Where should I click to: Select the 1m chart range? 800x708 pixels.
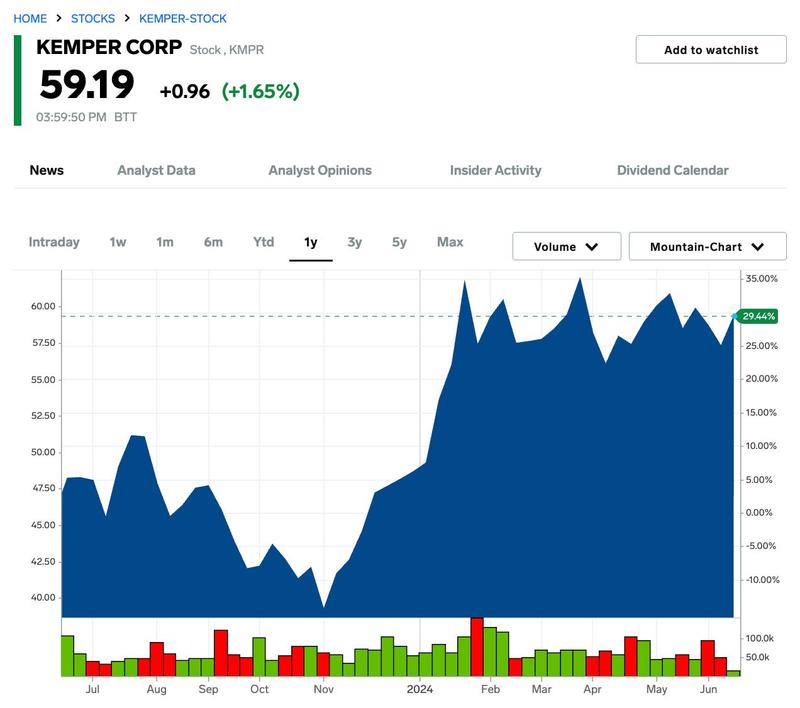165,242
